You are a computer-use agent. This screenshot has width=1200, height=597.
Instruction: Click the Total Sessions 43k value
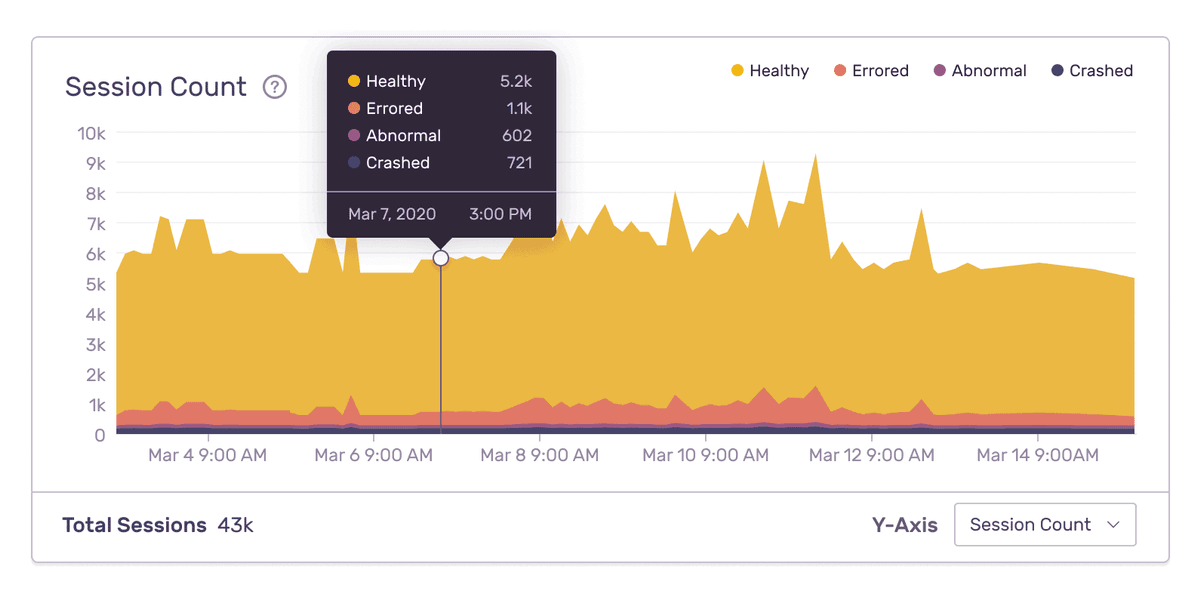(x=237, y=525)
